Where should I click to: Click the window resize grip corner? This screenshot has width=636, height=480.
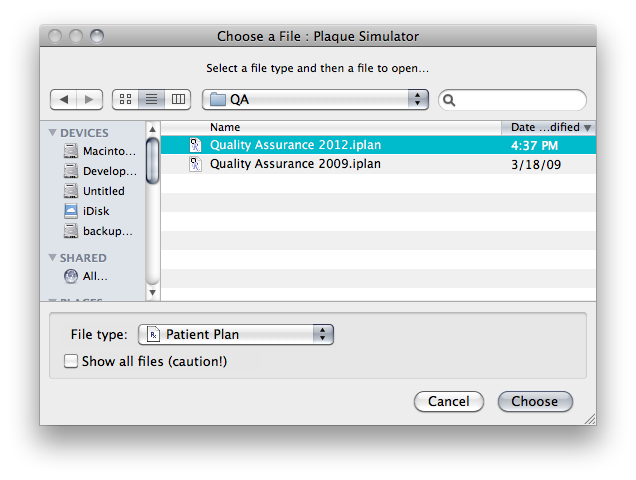coord(590,419)
